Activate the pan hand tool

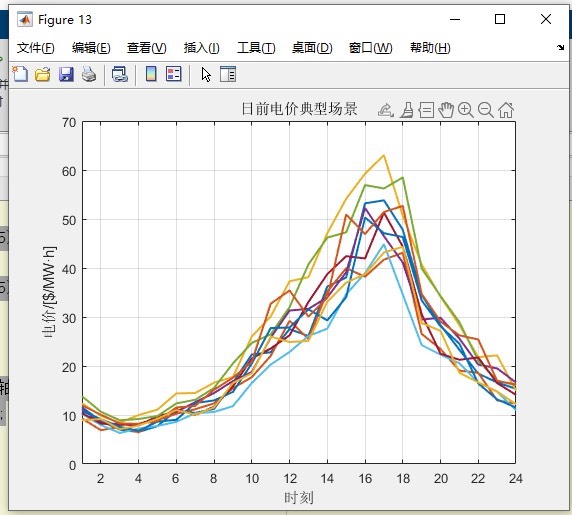tap(446, 110)
